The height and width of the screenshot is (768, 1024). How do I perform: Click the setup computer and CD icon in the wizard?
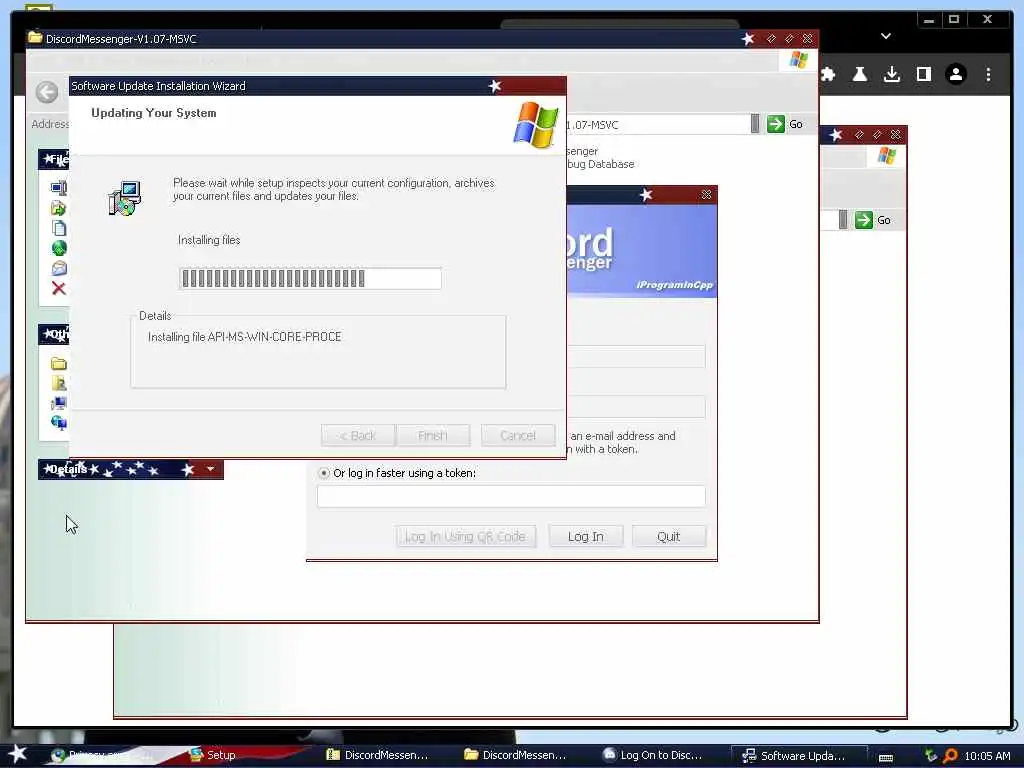tap(125, 199)
